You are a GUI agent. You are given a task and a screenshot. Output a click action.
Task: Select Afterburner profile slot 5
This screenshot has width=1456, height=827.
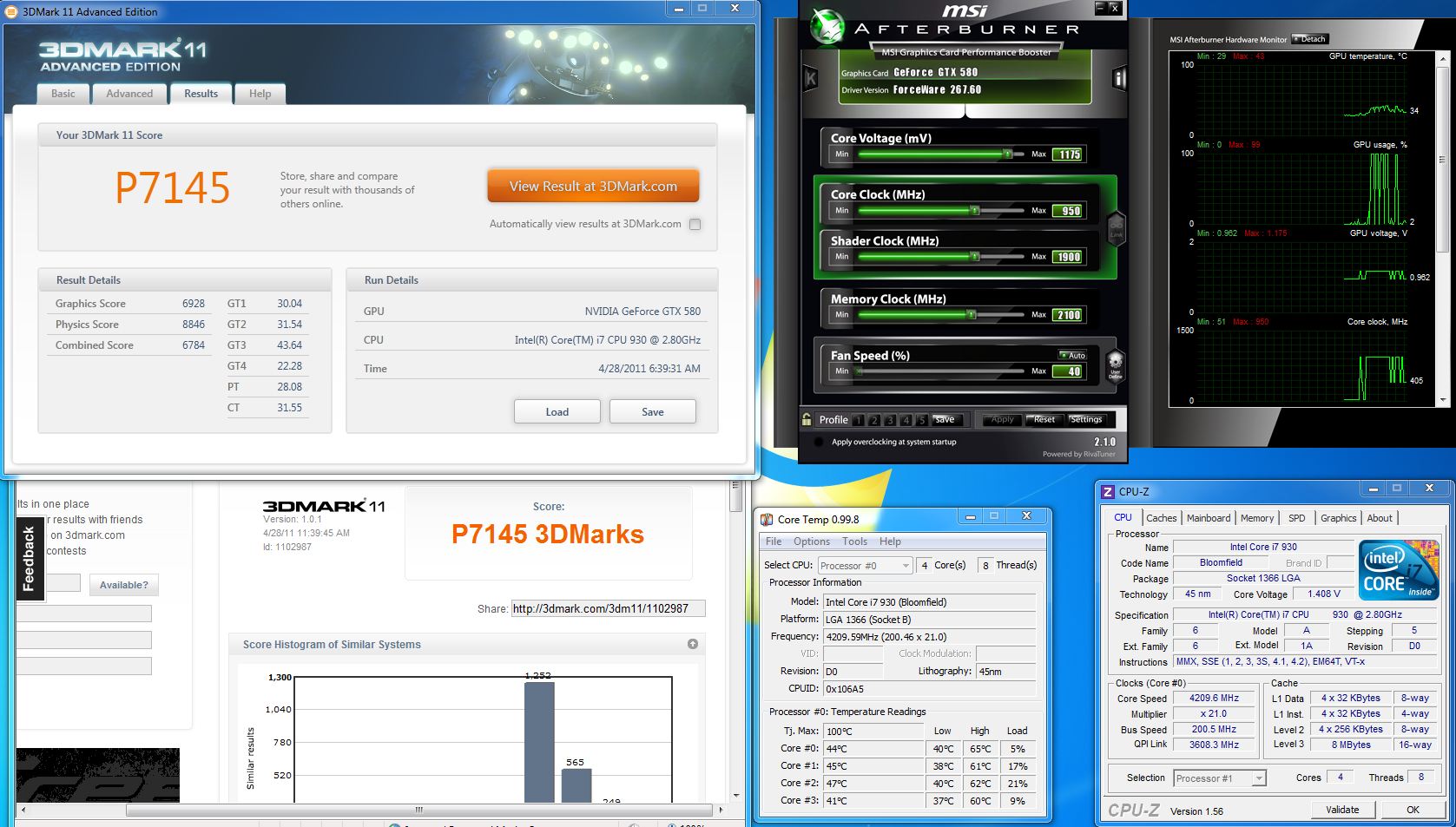click(921, 420)
